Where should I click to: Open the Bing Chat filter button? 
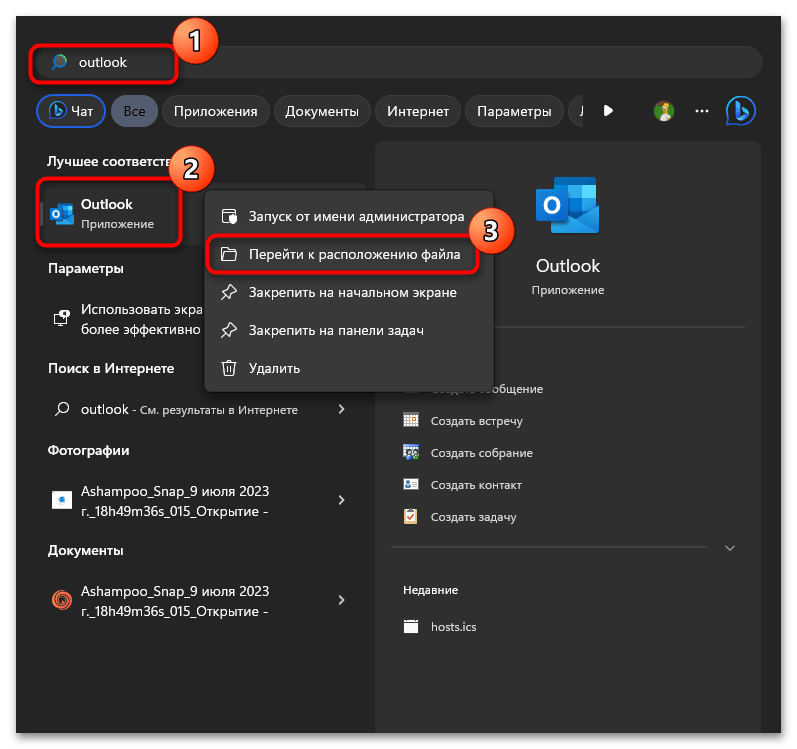(71, 111)
